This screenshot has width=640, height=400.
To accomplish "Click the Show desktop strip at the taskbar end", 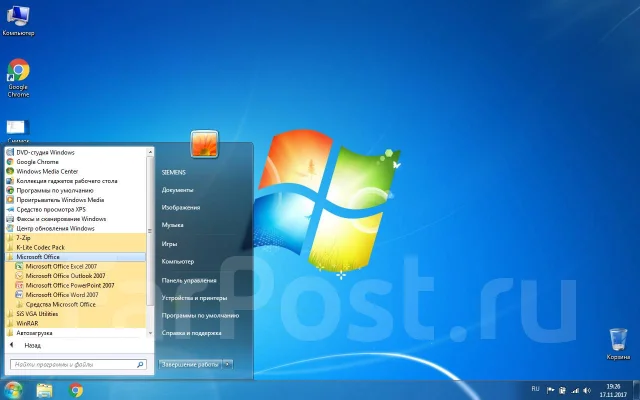I will [636, 390].
